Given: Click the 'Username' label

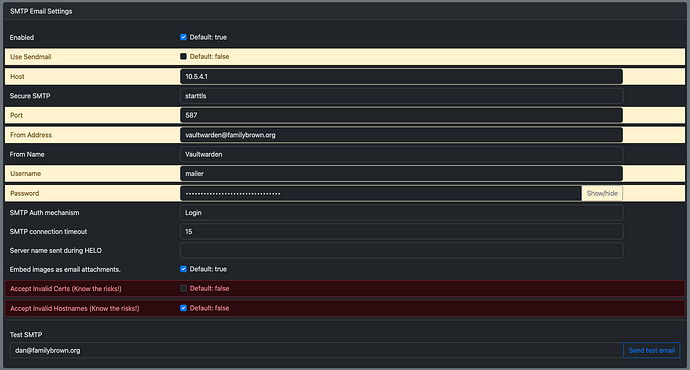Looking at the screenshot, I should coord(26,174).
